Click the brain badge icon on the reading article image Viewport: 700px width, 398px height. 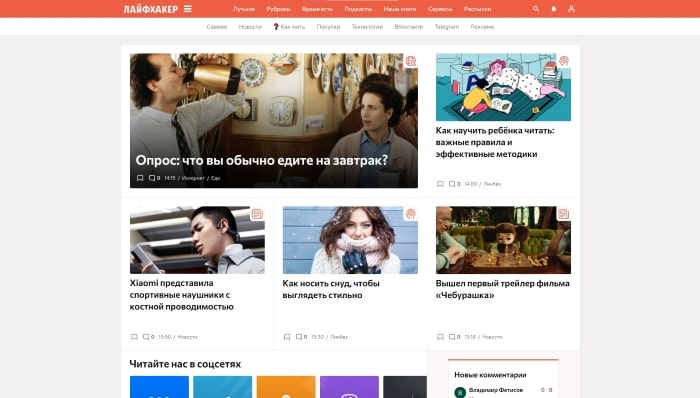(564, 61)
